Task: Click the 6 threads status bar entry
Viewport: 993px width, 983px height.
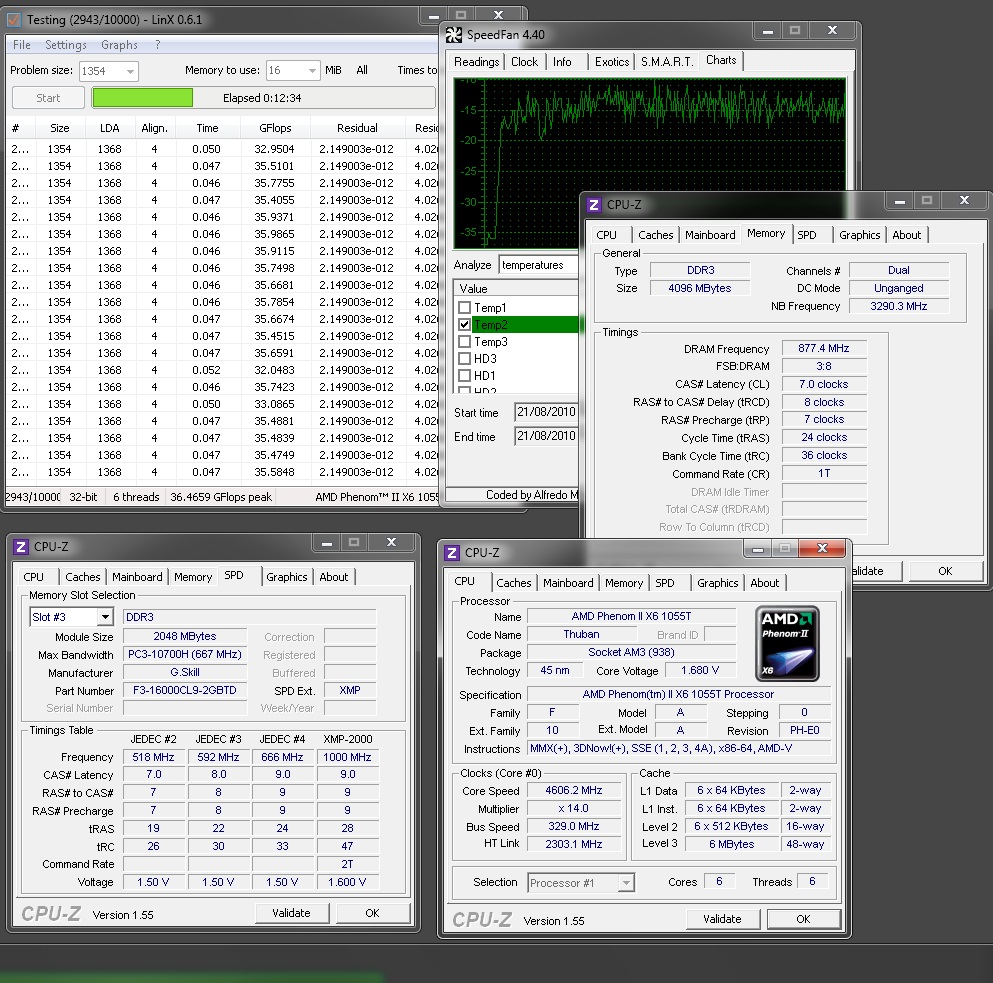Action: 136,497
